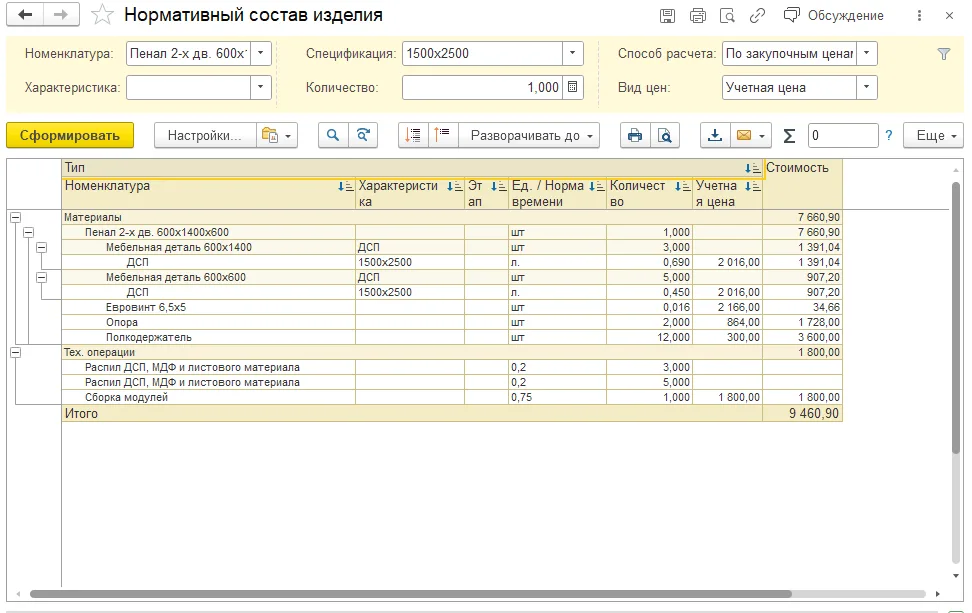The image size is (972, 613).
Task: Open Настройки... settings button
Action: [x=205, y=135]
